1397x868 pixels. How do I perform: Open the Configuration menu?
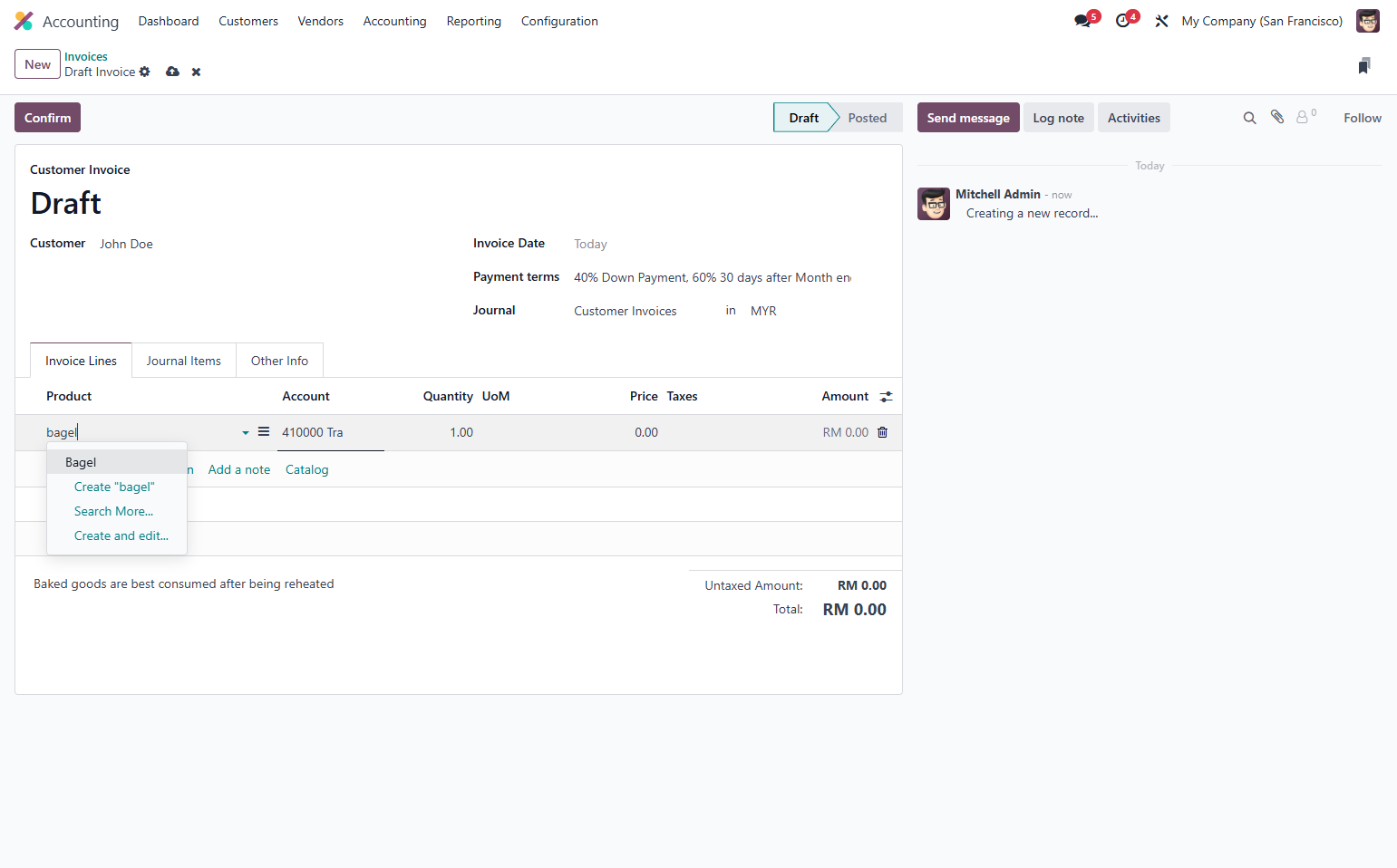[559, 21]
